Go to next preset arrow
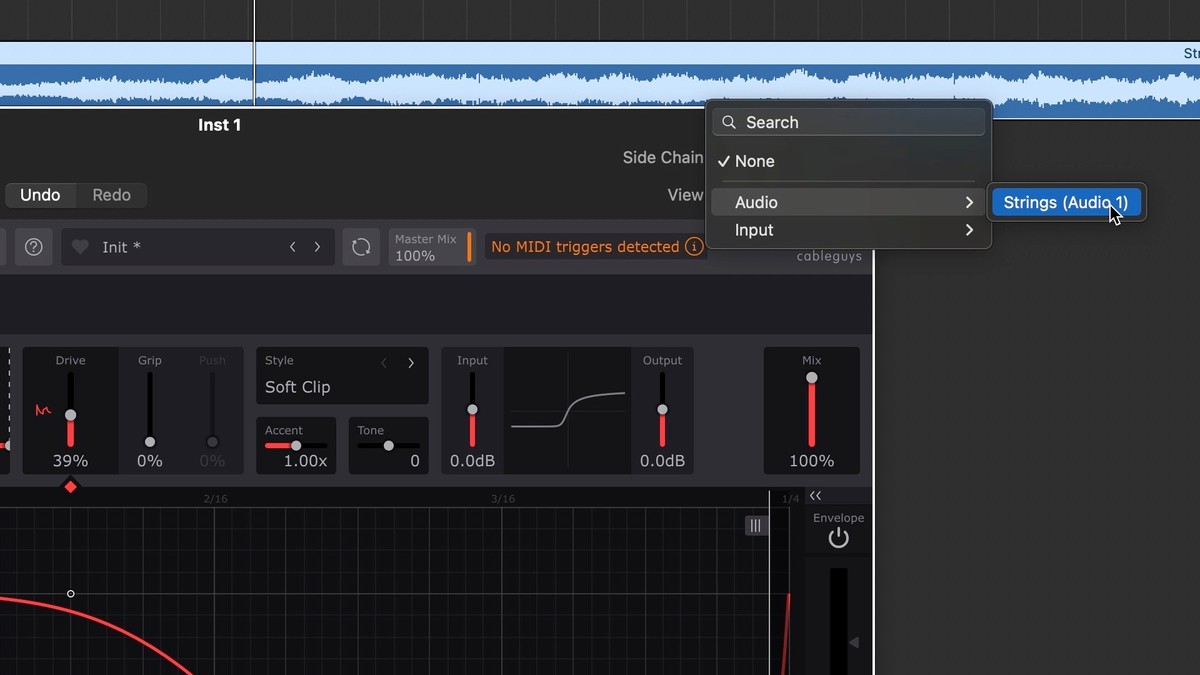The height and width of the screenshot is (675, 1200). click(x=318, y=247)
